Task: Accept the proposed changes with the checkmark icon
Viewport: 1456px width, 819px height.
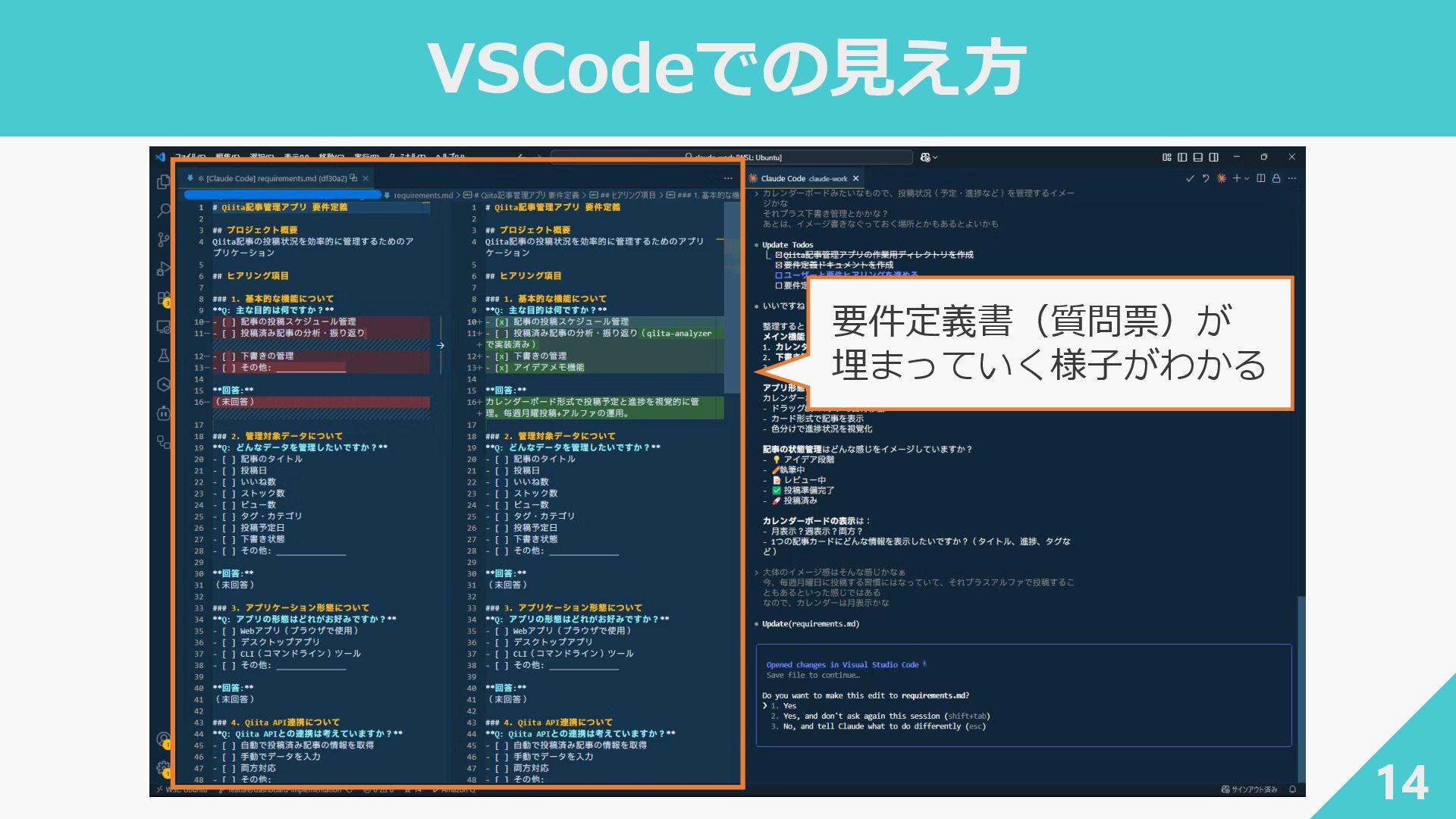Action: (x=1190, y=178)
